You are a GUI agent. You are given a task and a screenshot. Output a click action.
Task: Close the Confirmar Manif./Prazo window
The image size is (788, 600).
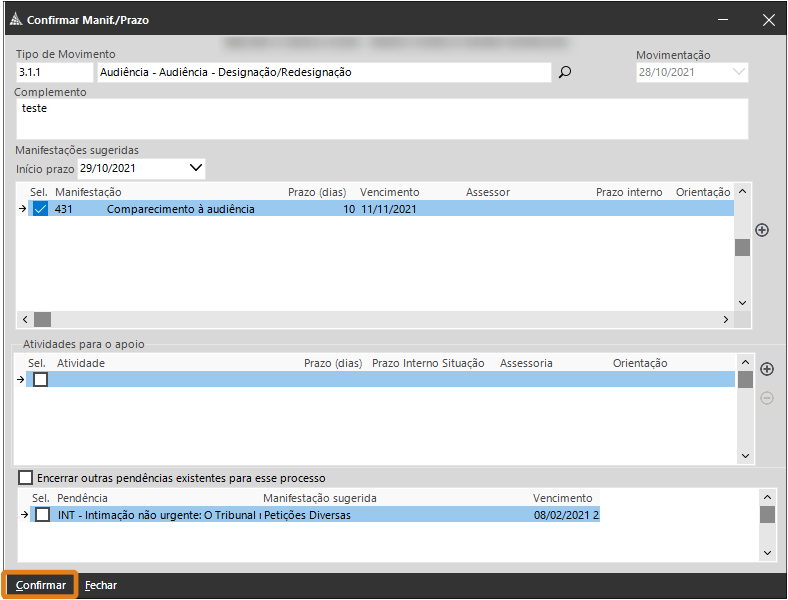(768, 20)
